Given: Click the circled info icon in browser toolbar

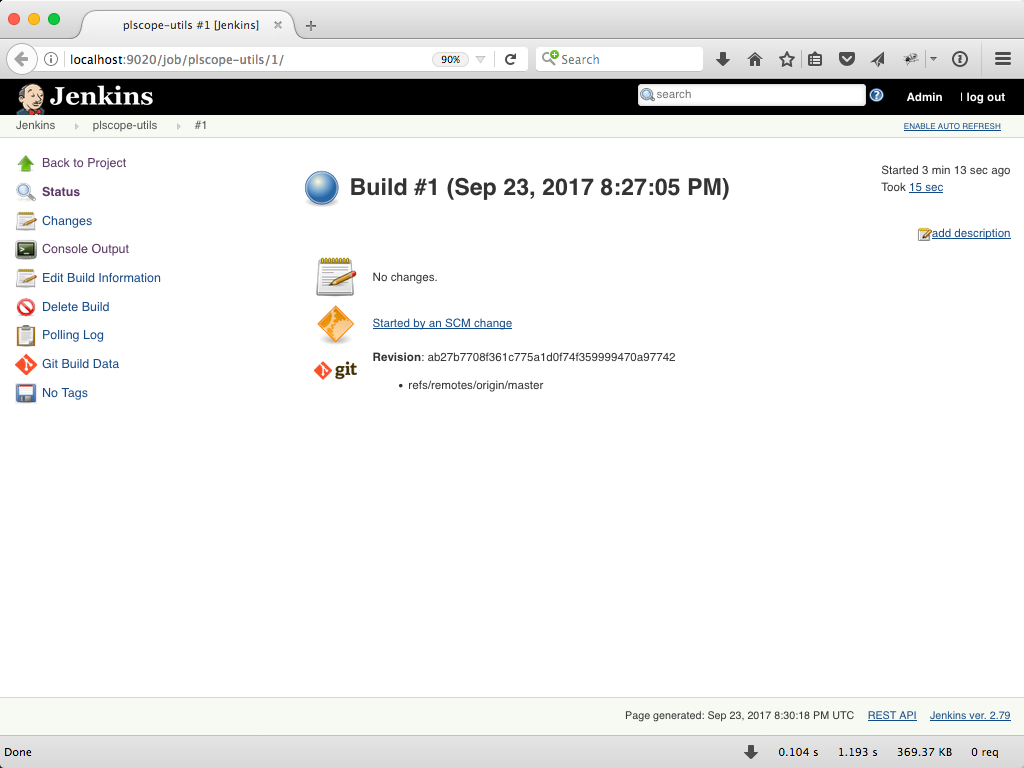Looking at the screenshot, I should tap(959, 59).
